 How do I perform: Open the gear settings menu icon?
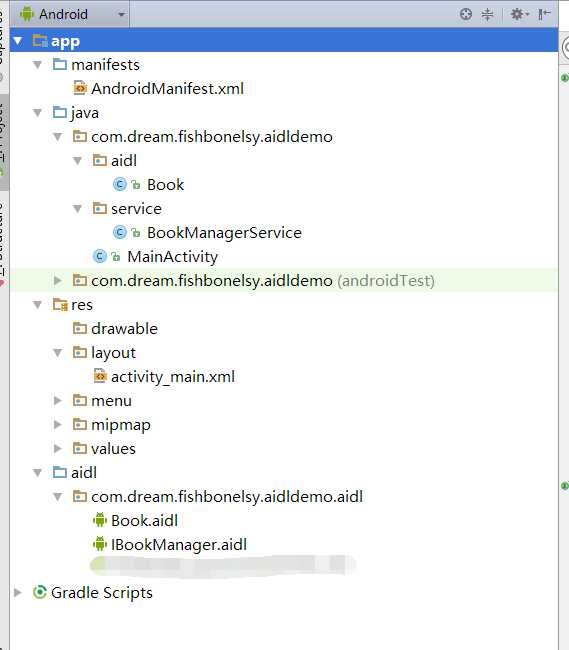click(x=520, y=14)
